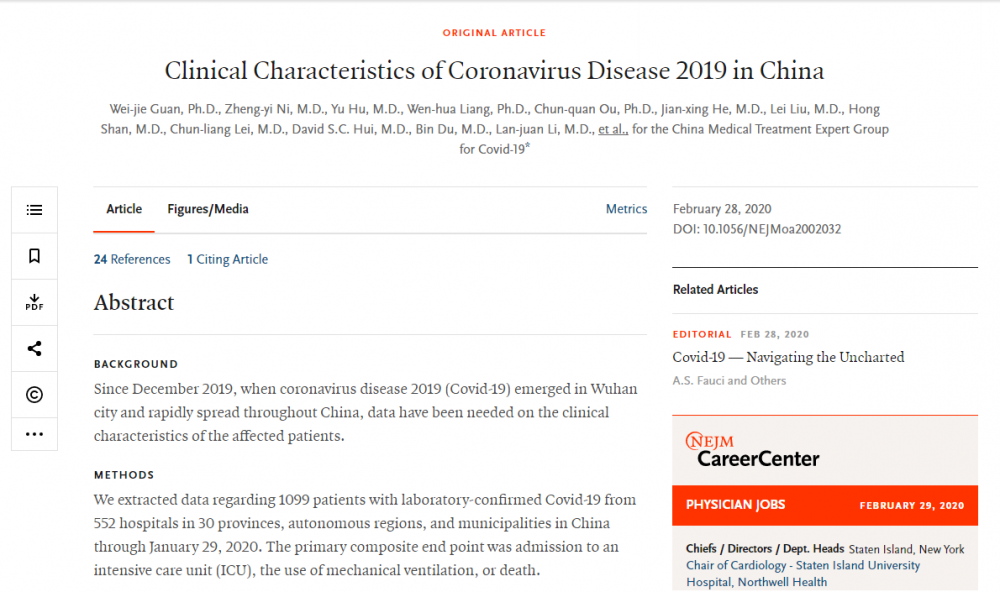Open editorial Covid-19 — Navigating the Uncharted
The height and width of the screenshot is (592, 1000).
pos(788,357)
